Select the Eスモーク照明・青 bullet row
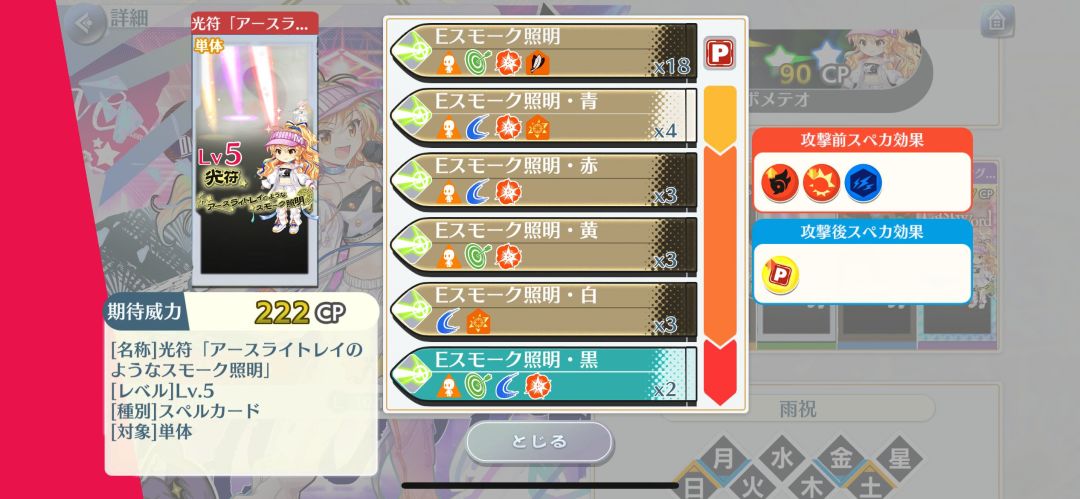The height and width of the screenshot is (499, 1080). tap(543, 116)
